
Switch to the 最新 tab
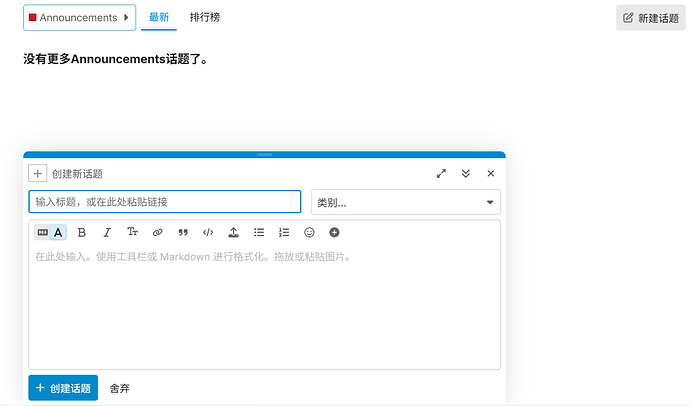(x=159, y=18)
